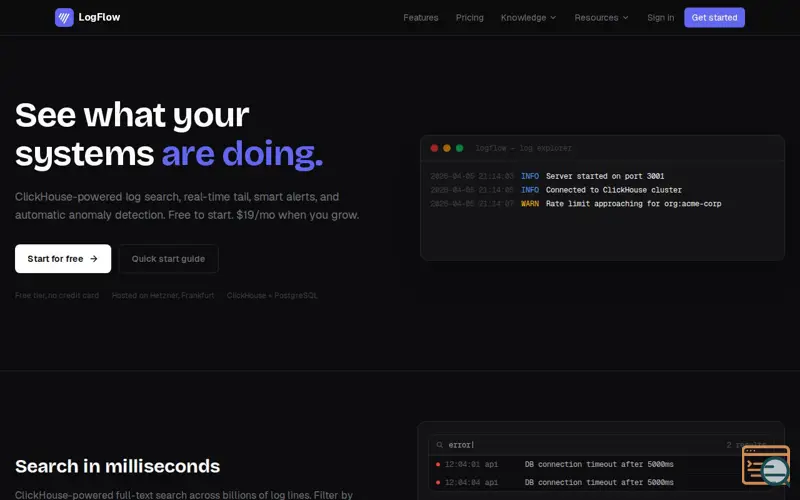The image size is (800, 500).
Task: Open the Features nav item
Action: (420, 18)
